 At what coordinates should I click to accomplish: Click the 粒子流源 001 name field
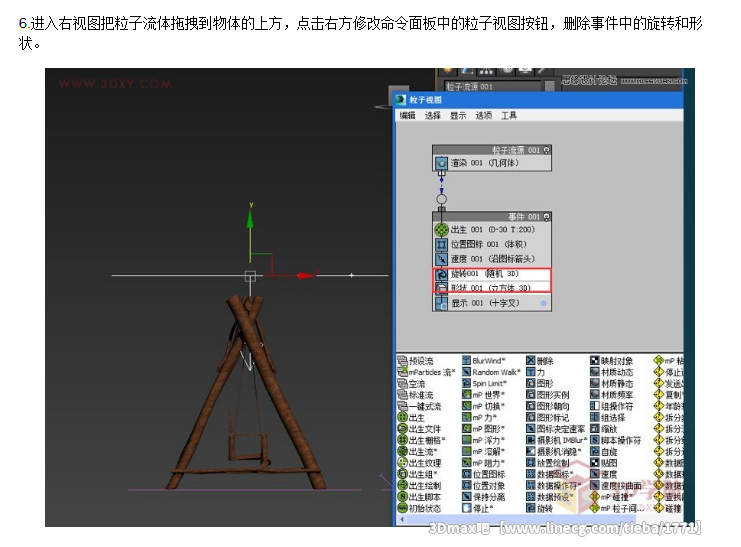[492, 87]
